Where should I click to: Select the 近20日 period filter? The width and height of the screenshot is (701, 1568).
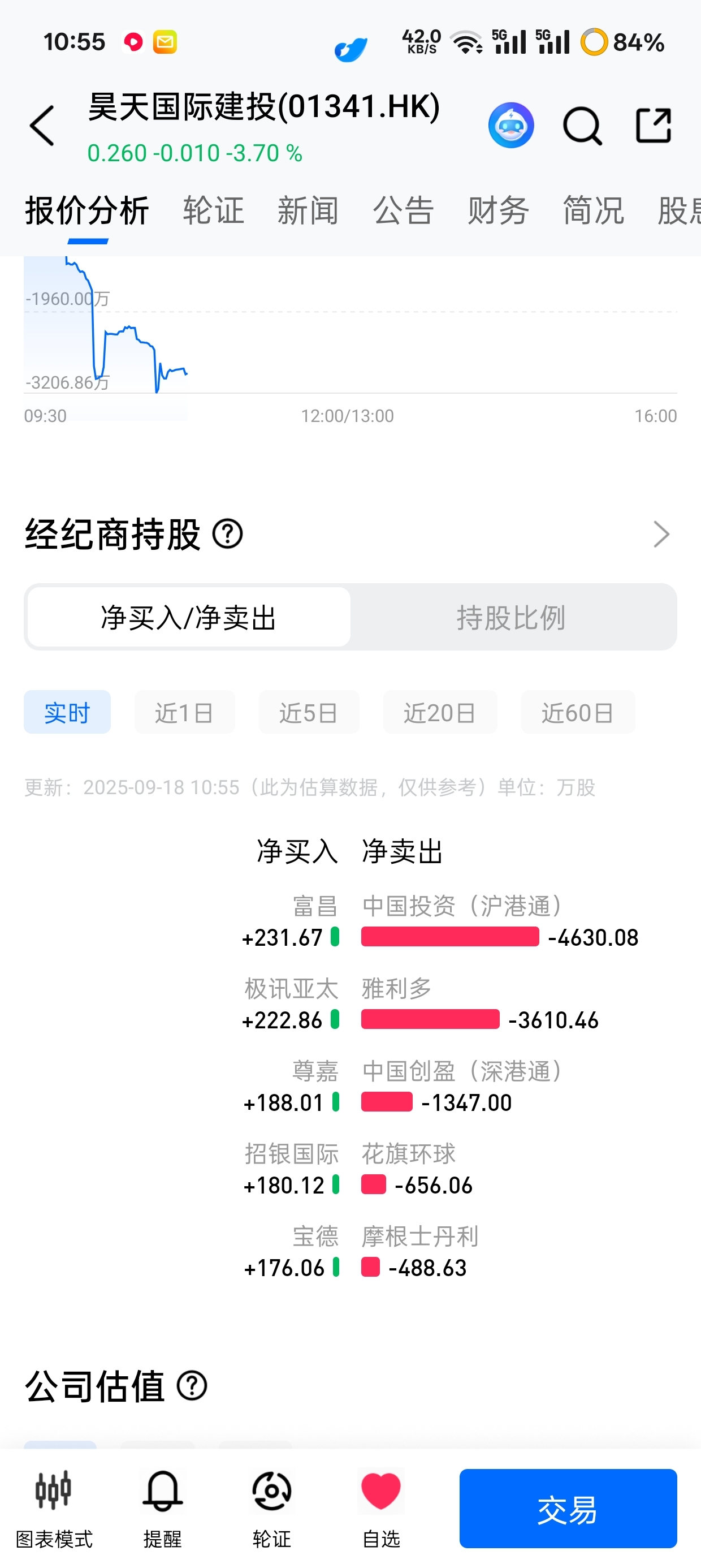[x=440, y=712]
